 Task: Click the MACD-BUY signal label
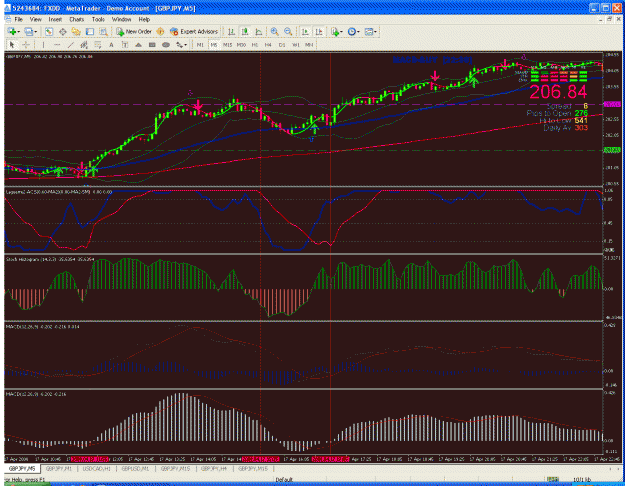pos(432,60)
